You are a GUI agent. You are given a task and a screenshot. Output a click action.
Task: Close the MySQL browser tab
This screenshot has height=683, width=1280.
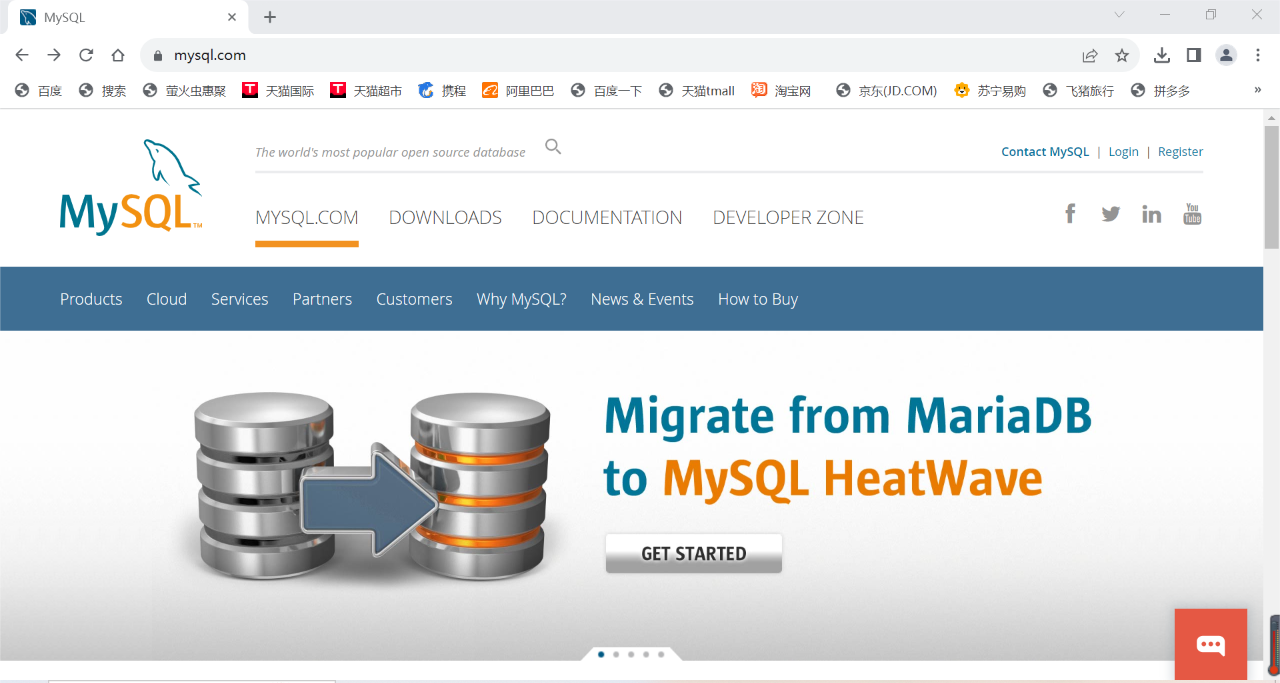[x=232, y=17]
